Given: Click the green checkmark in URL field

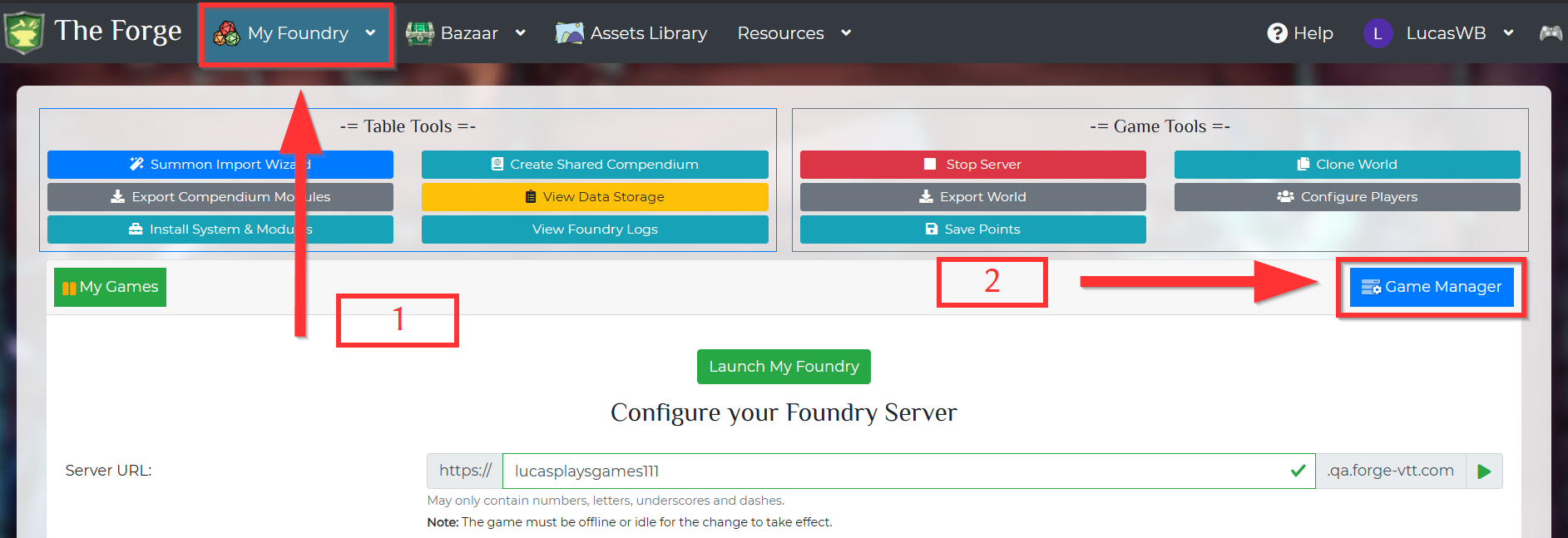Looking at the screenshot, I should coord(1298,471).
